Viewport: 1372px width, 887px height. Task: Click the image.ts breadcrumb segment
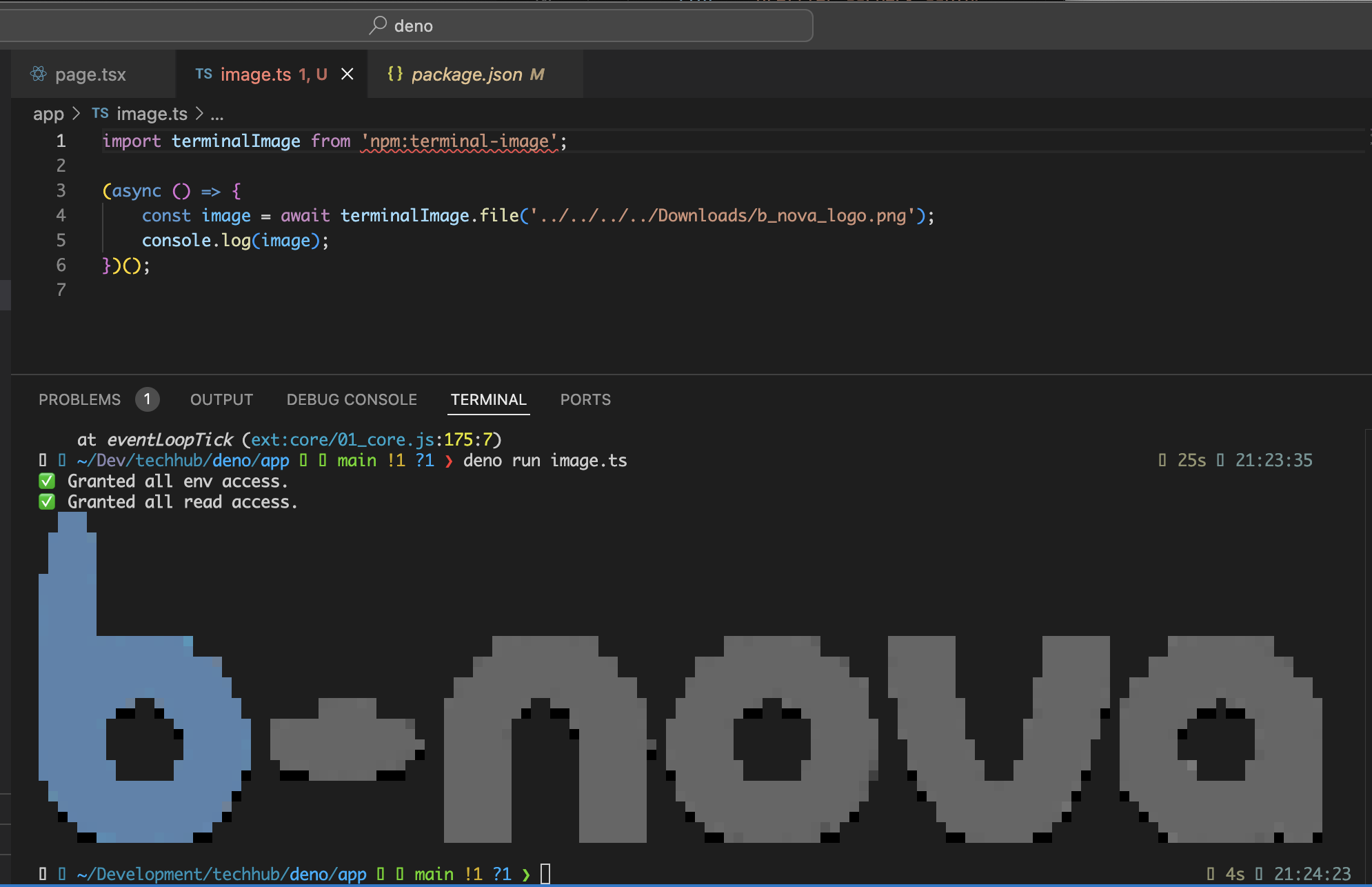pyautogui.click(x=152, y=114)
